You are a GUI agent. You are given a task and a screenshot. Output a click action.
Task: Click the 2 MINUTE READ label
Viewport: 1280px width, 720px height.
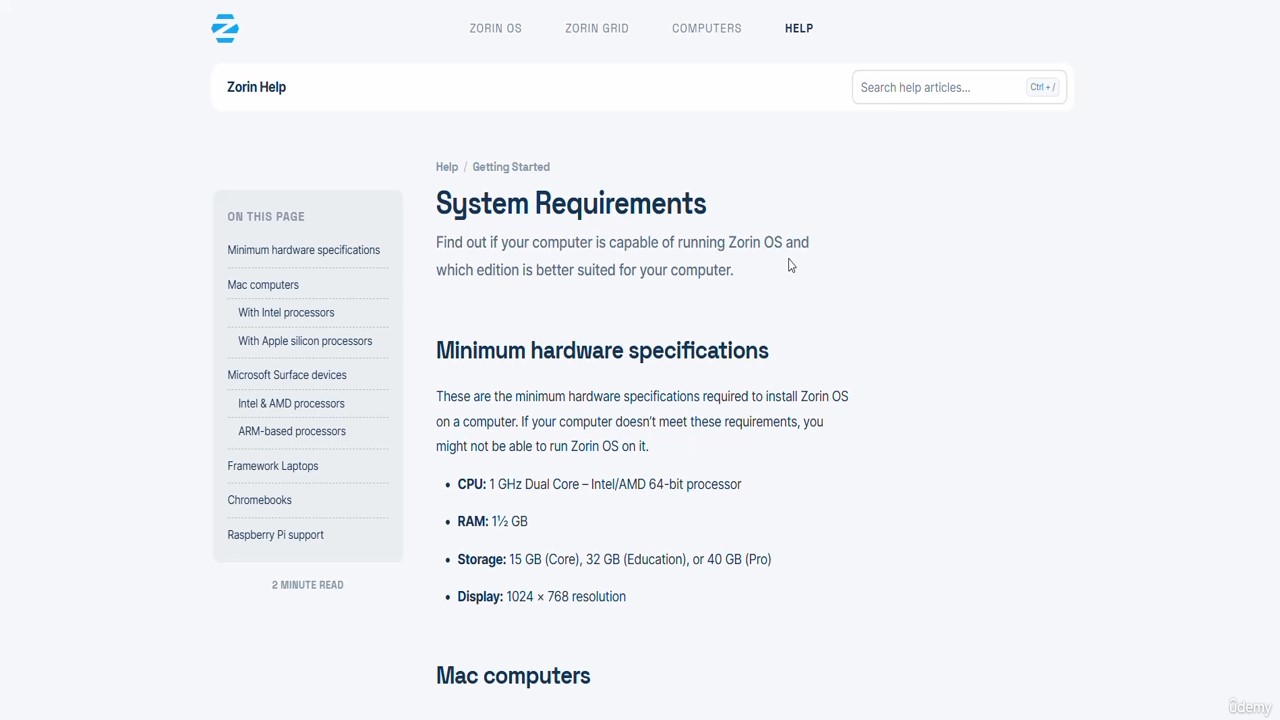point(308,585)
